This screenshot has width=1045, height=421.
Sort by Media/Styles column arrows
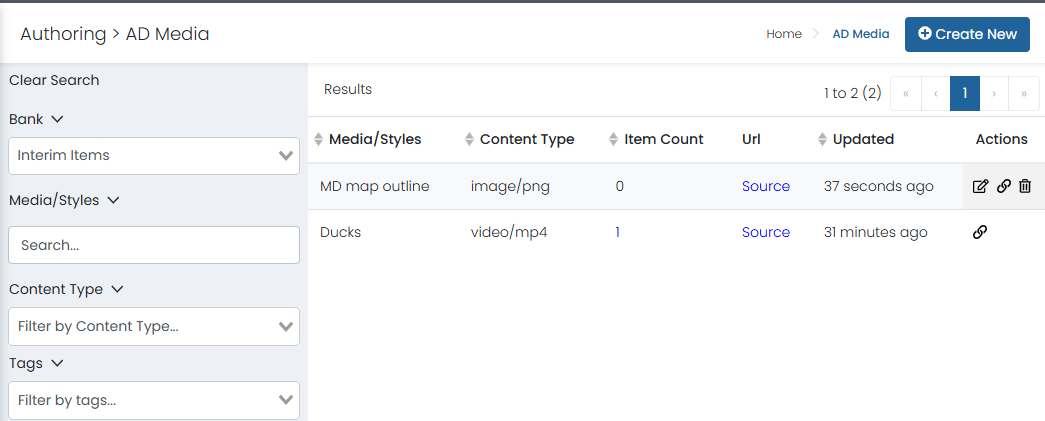coord(319,139)
